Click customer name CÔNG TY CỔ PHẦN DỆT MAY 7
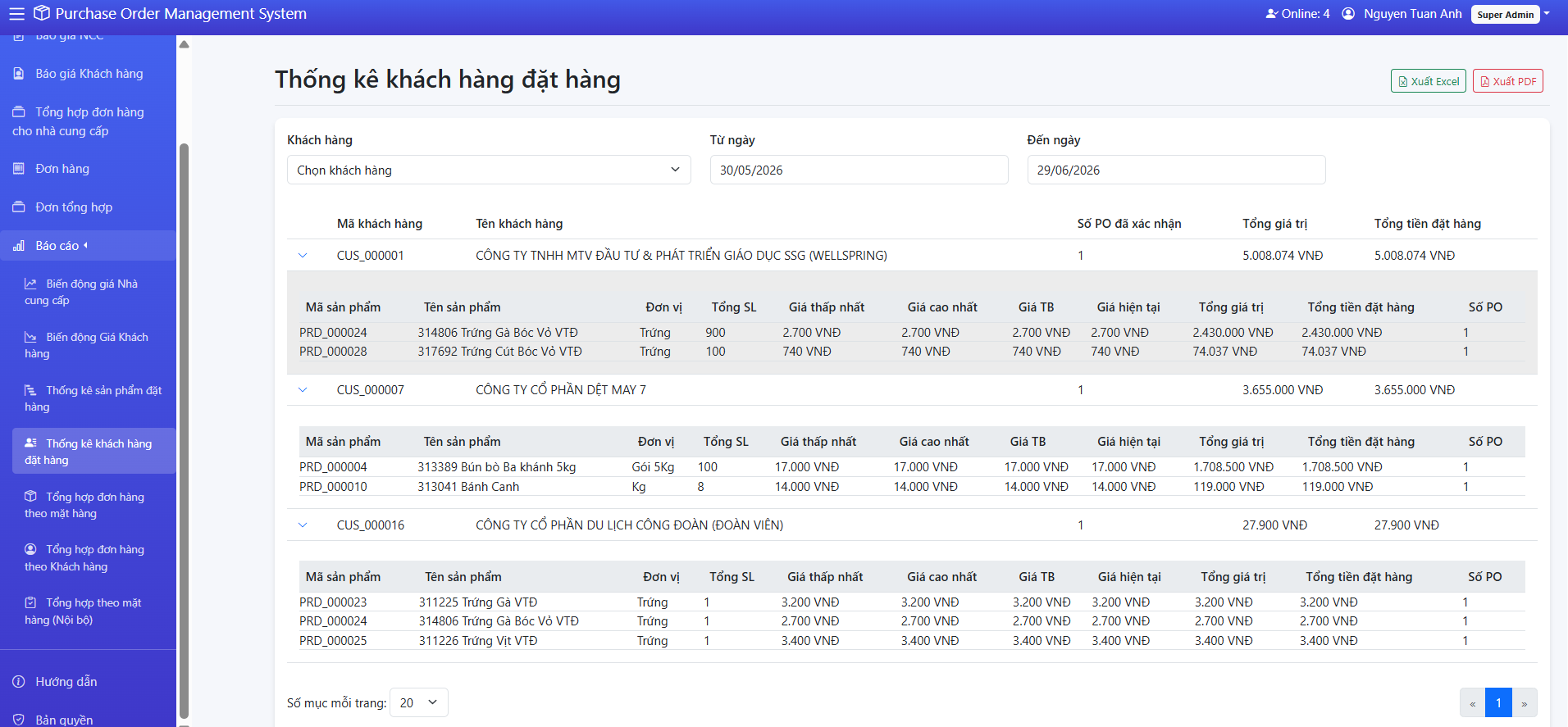The height and width of the screenshot is (727, 1568). pos(561,390)
